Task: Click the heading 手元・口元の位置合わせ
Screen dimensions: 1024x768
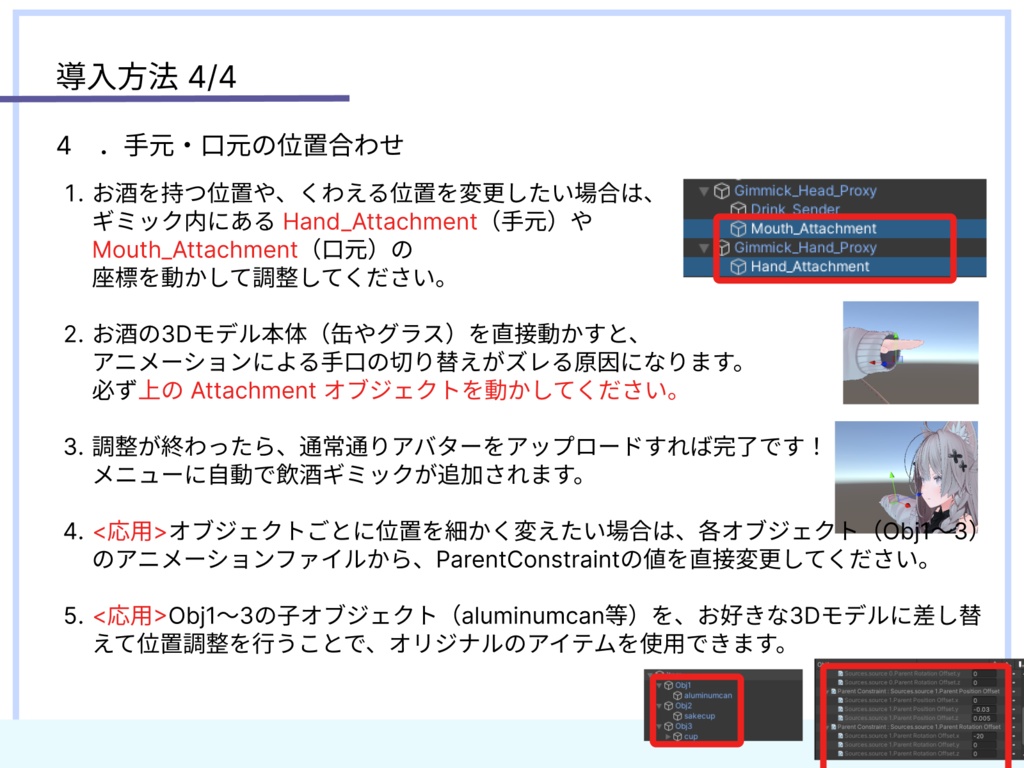Action: point(263,145)
